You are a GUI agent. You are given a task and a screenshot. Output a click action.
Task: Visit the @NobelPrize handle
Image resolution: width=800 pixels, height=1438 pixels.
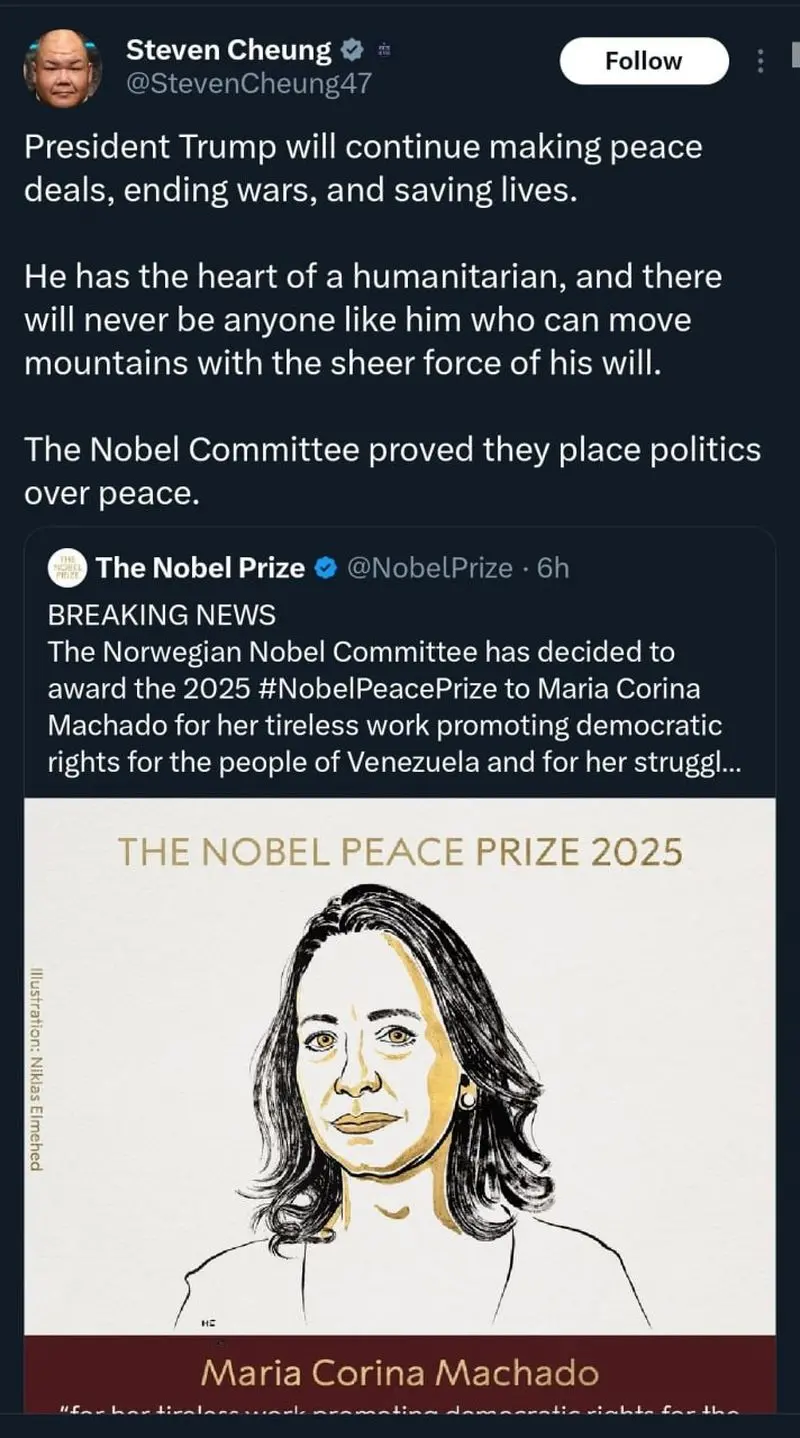(429, 568)
